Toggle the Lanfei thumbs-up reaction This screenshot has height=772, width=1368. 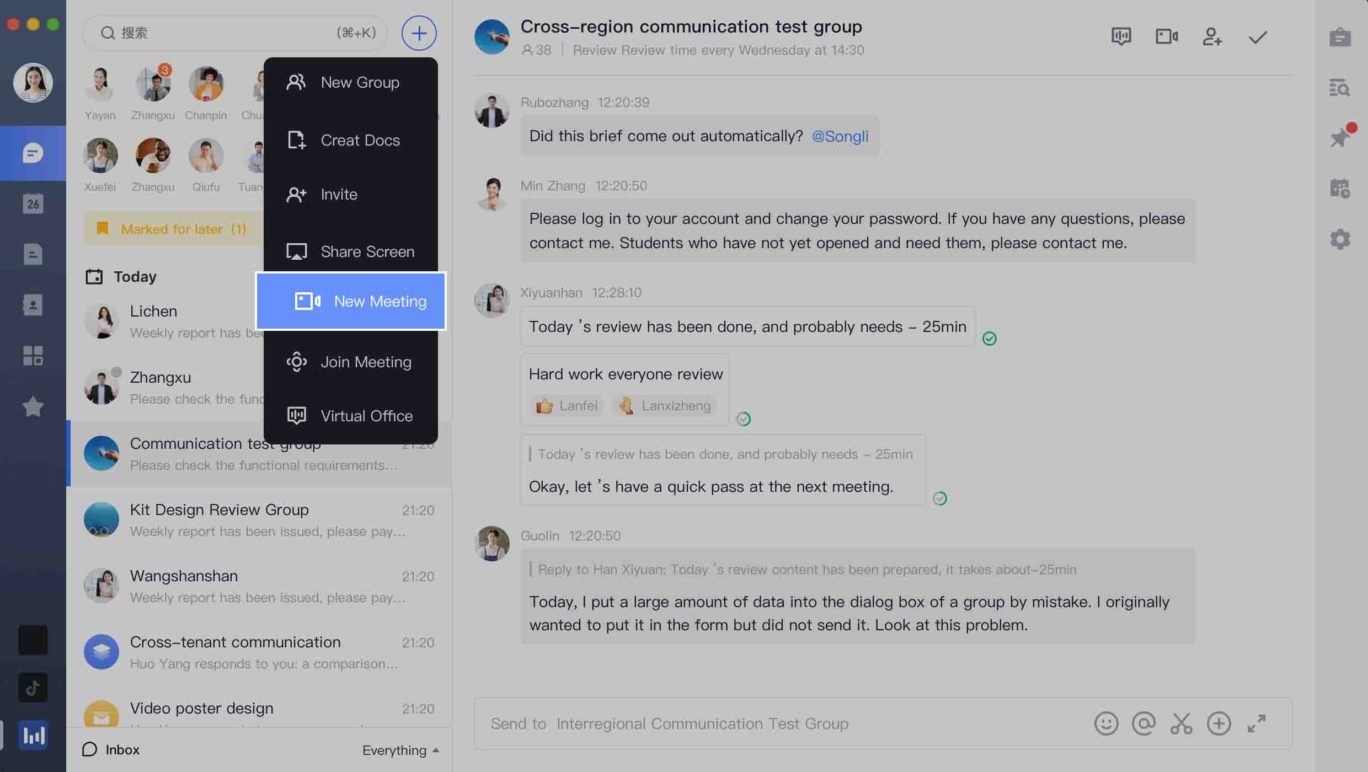click(567, 406)
